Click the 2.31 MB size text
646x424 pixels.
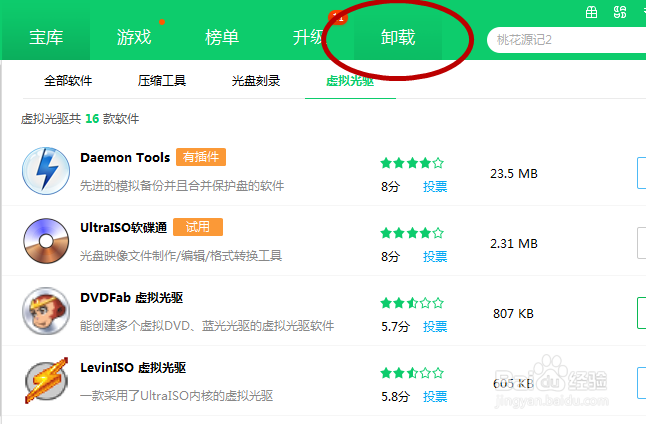514,244
